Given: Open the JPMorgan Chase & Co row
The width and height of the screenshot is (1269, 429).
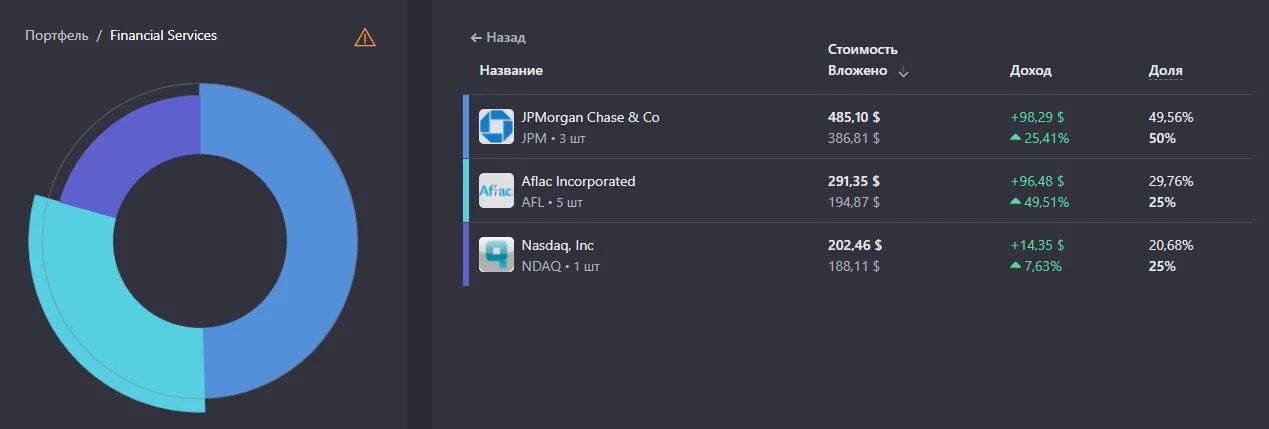Looking at the screenshot, I should (x=858, y=127).
